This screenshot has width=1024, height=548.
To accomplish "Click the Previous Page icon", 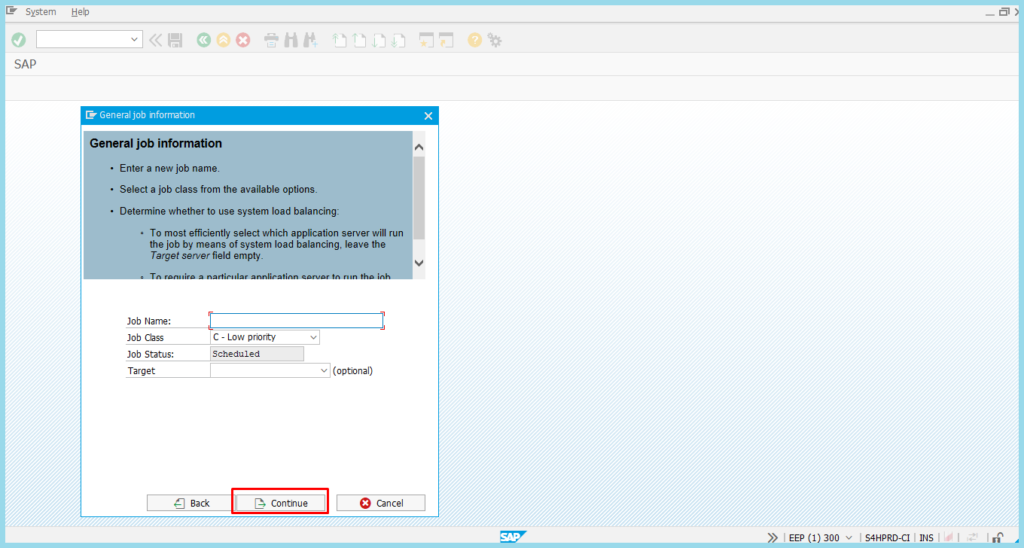I will click(359, 40).
